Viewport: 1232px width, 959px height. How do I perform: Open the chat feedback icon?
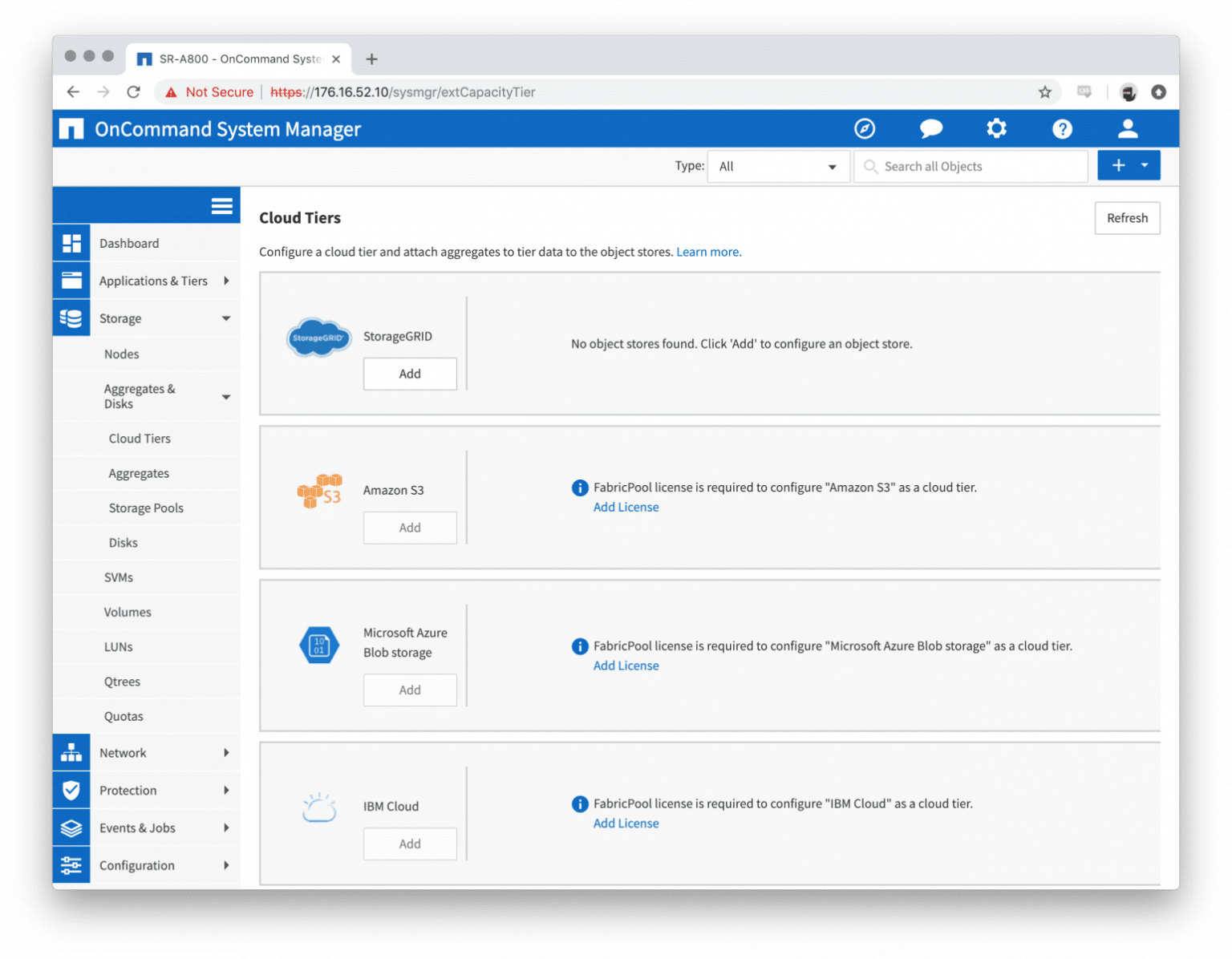click(930, 128)
